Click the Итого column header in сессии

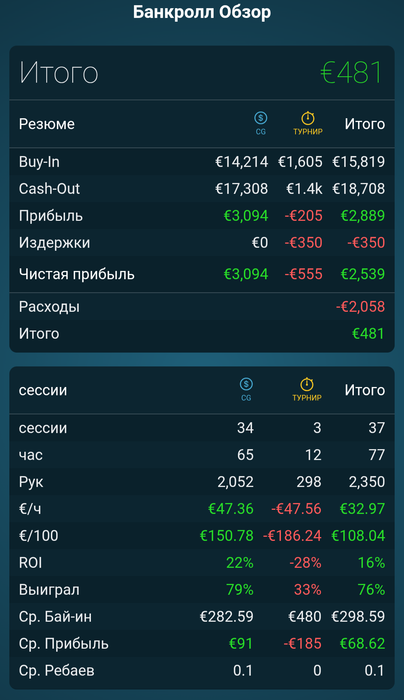pyautogui.click(x=364, y=390)
